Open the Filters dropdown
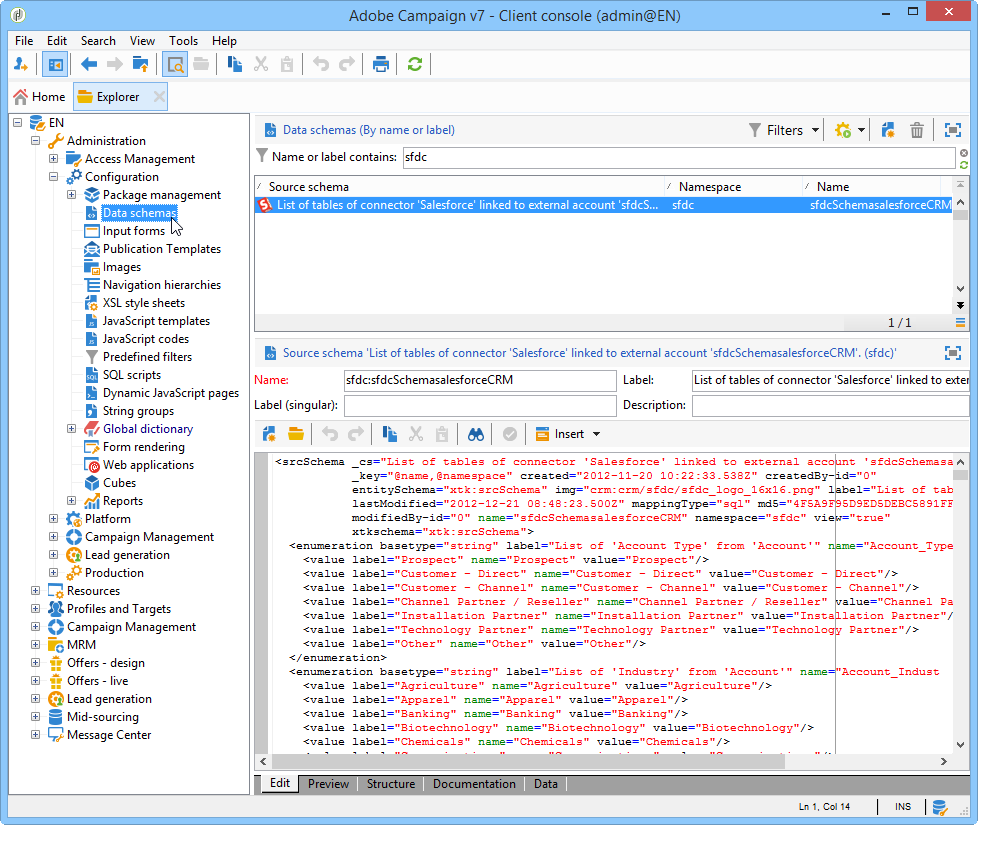This screenshot has width=1008, height=855. click(x=785, y=130)
